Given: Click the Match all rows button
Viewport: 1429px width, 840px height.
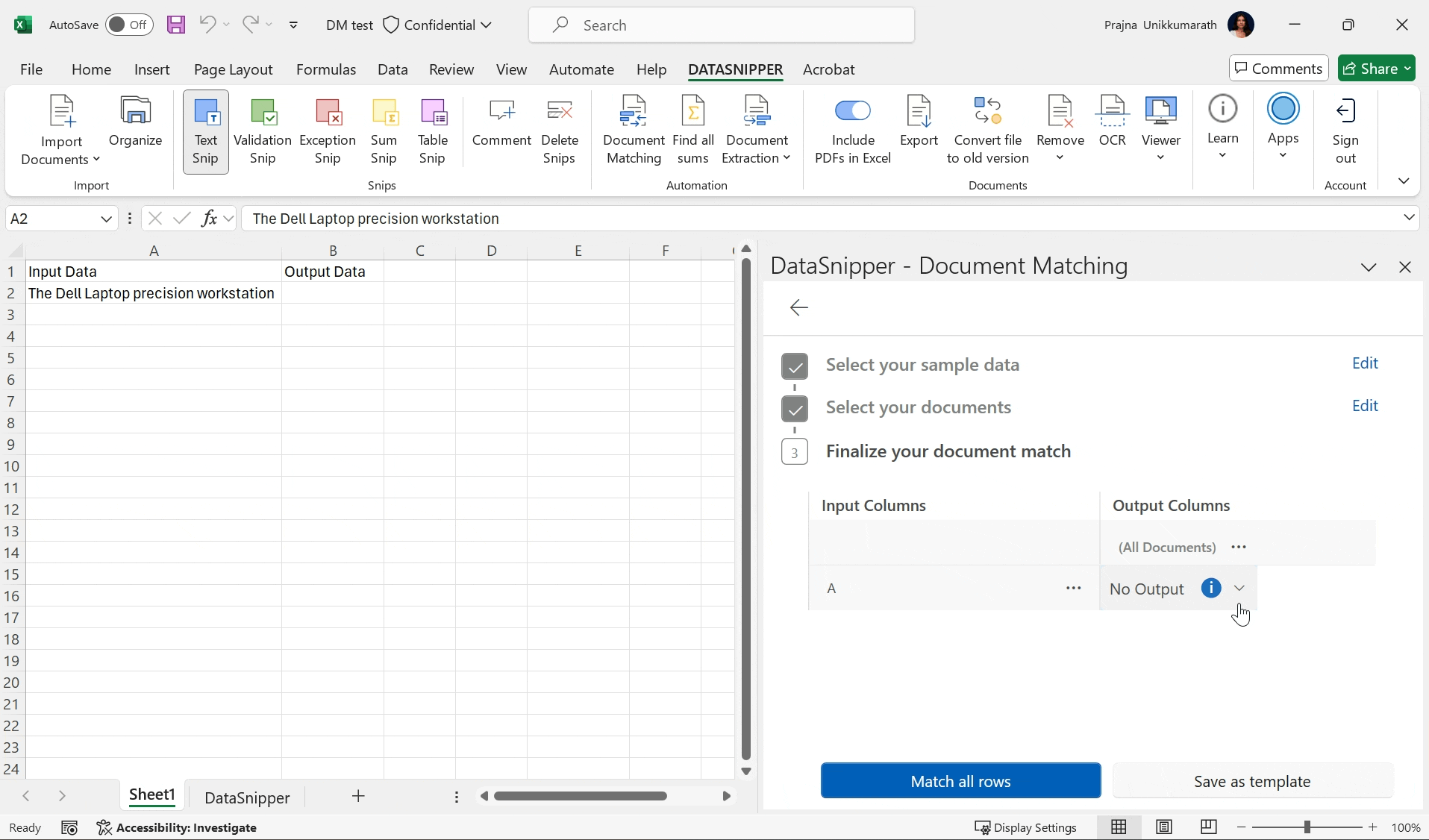Looking at the screenshot, I should (x=960, y=780).
